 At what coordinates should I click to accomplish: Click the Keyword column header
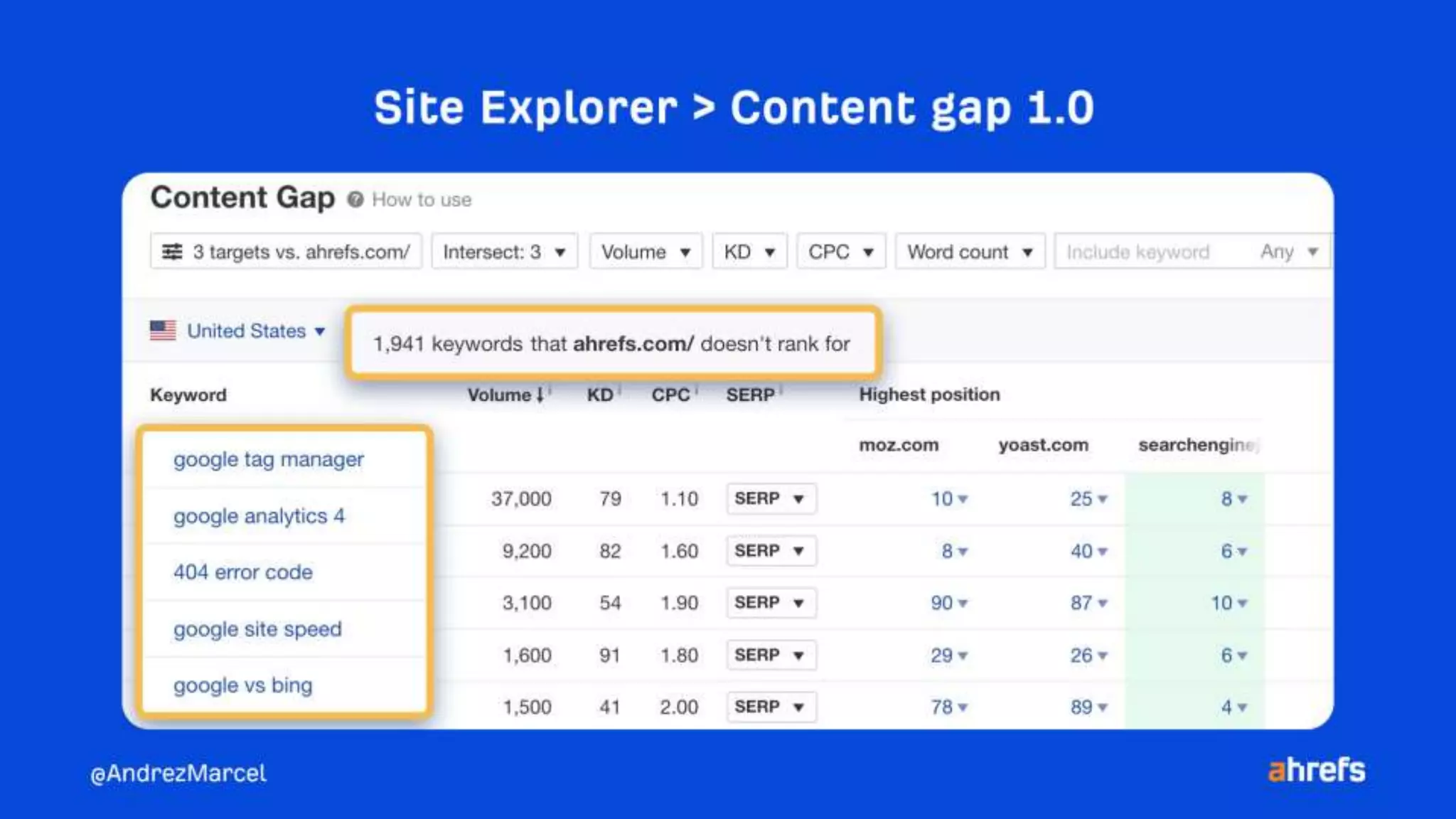[x=188, y=395]
